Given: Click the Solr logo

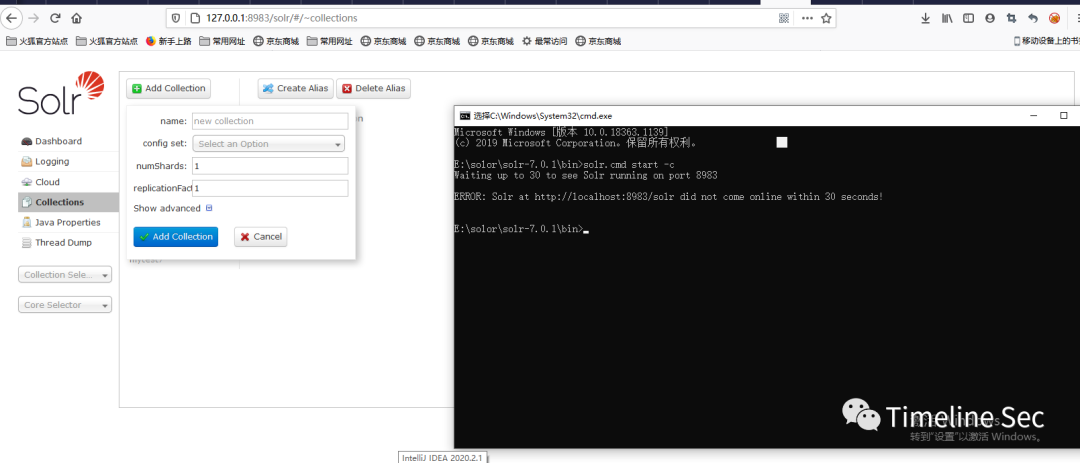Looking at the screenshot, I should (x=61, y=94).
